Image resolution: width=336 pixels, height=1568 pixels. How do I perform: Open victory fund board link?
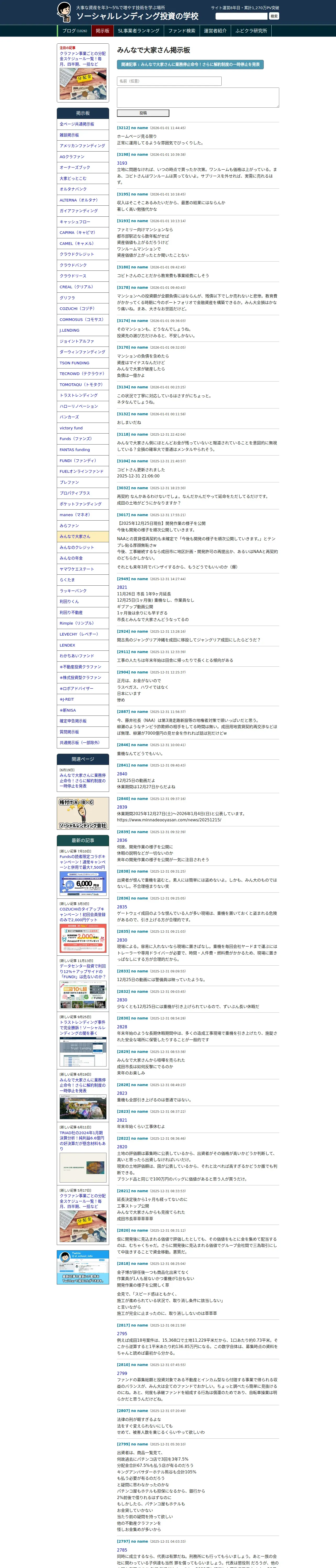click(83, 428)
